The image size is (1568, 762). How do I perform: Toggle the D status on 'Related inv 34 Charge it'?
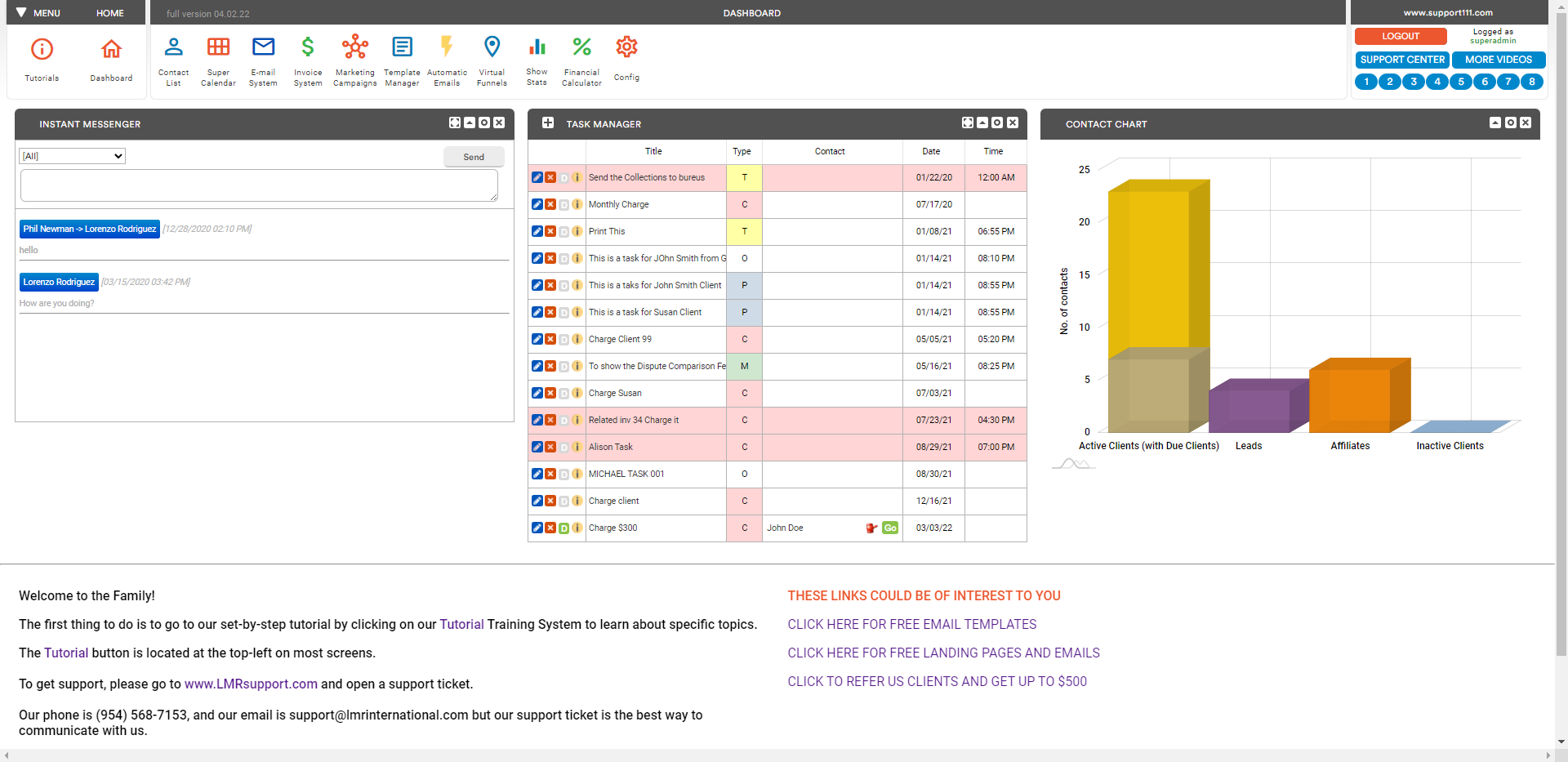(x=563, y=420)
